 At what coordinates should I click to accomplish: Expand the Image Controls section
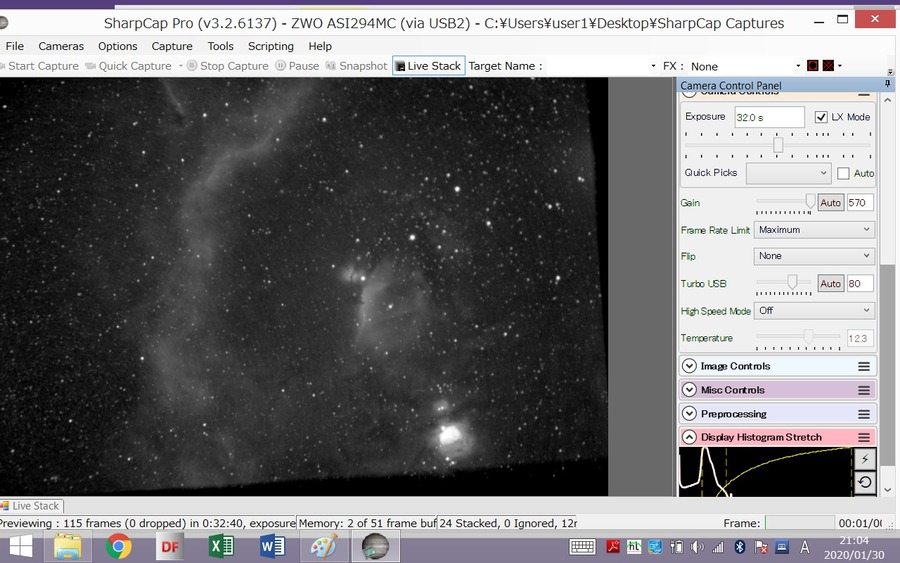pos(689,366)
